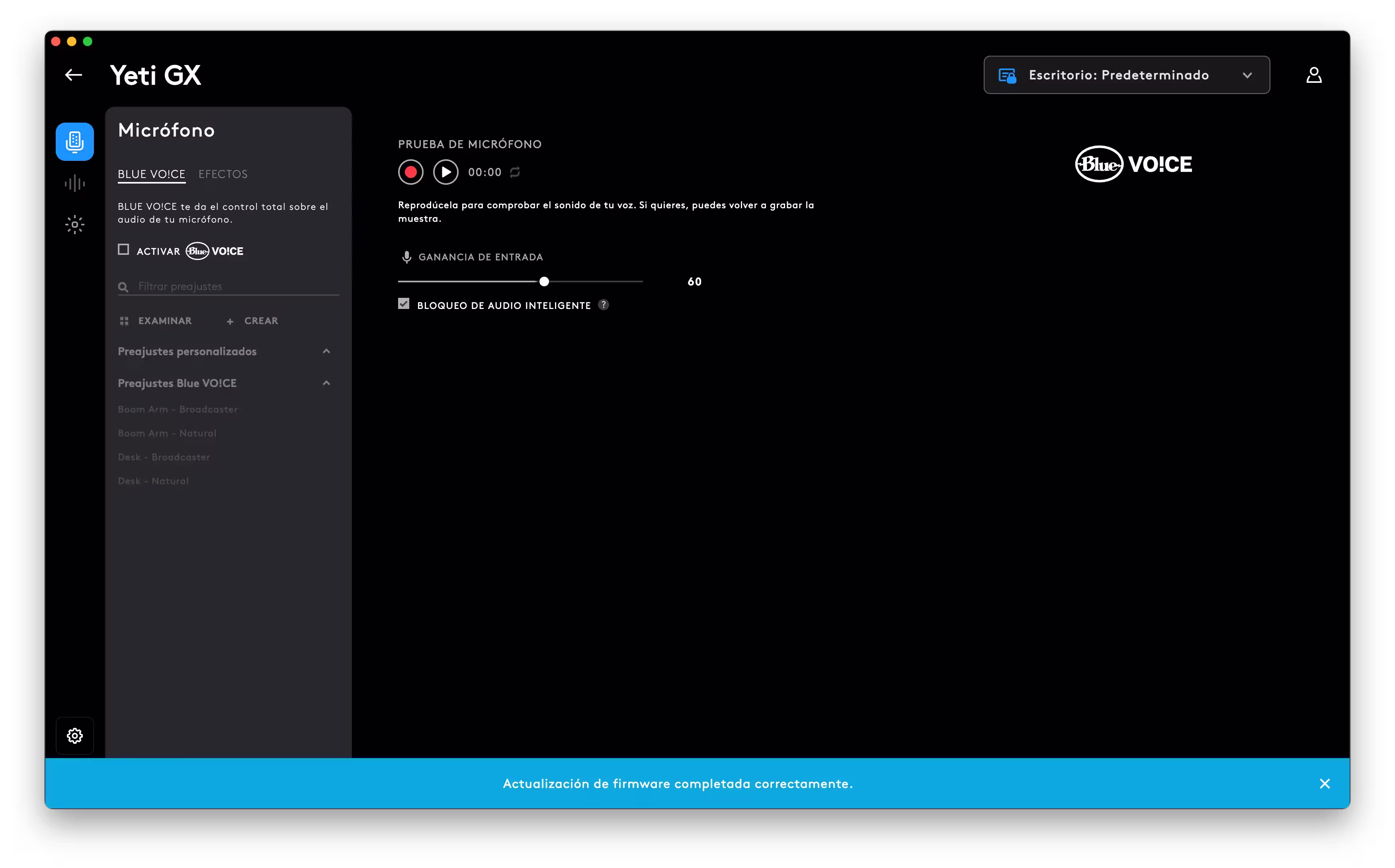Select Boom Arm - Broadcaster preset

(177, 409)
